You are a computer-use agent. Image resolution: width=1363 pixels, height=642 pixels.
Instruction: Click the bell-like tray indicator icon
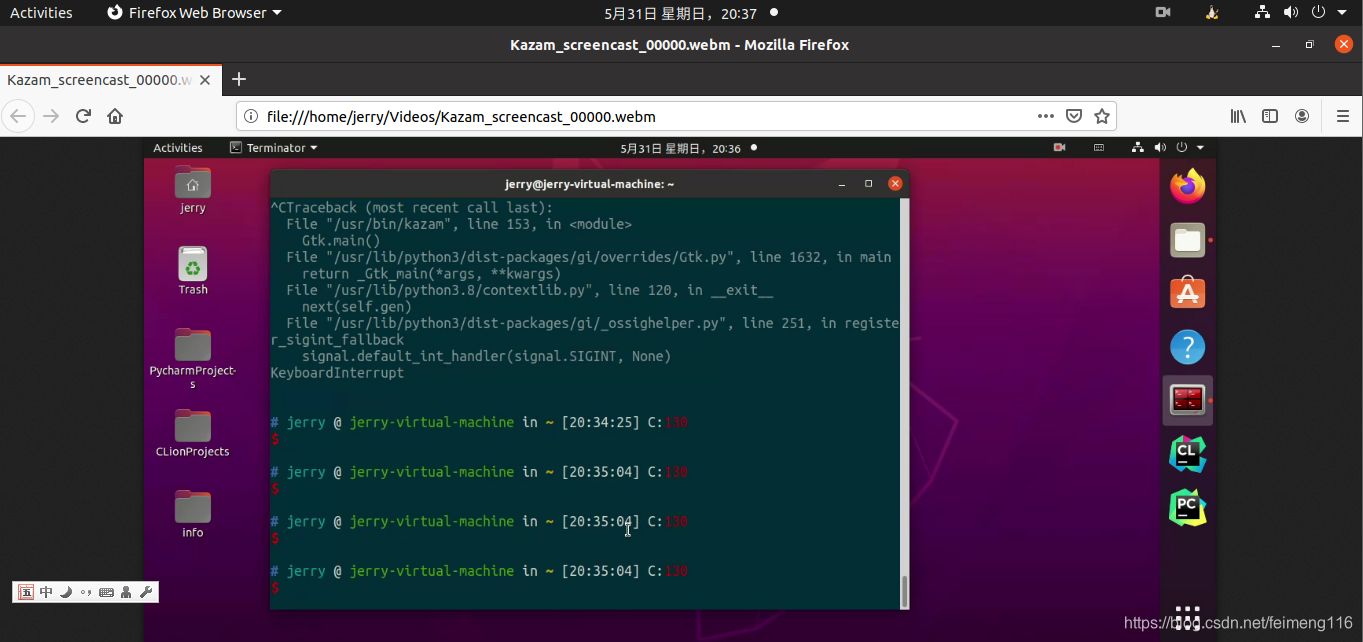(1212, 13)
